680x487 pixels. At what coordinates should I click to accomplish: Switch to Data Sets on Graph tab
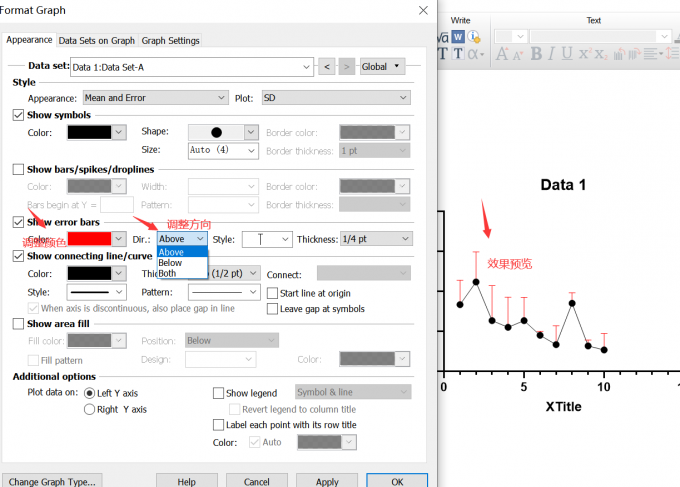pos(96,40)
